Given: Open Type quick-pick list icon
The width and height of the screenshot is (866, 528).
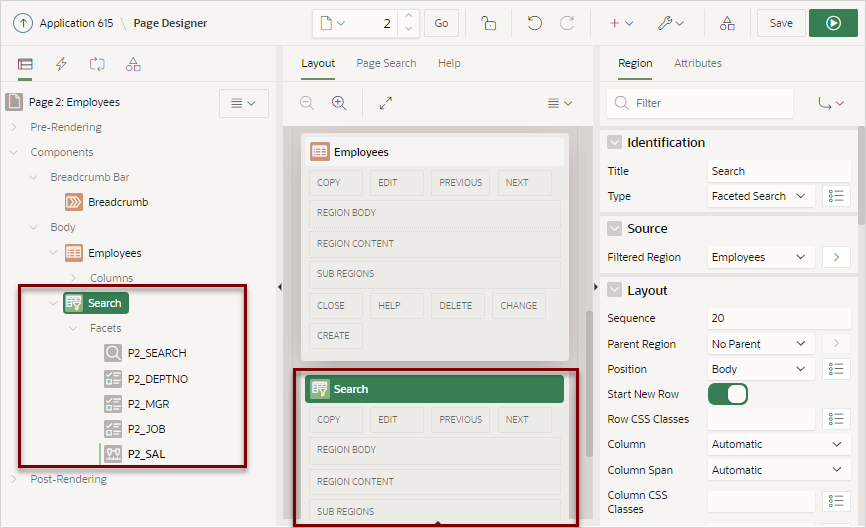Looking at the screenshot, I should tap(836, 196).
